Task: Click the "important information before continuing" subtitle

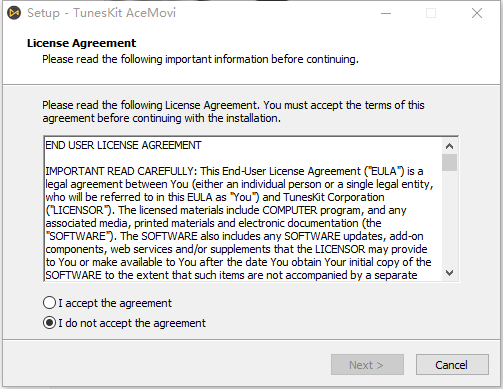Action: coord(262,59)
